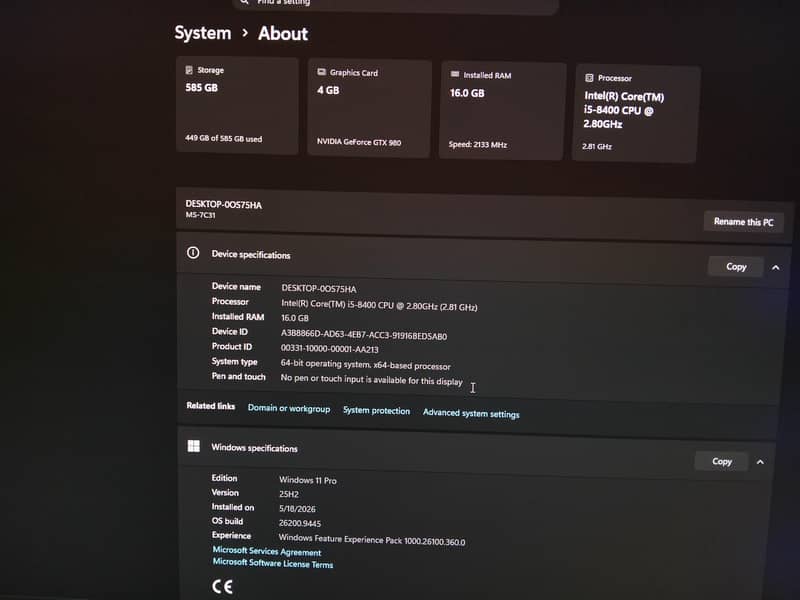800x600 pixels.
Task: Click the Installed on 5/18/2026 value
Action: [x=297, y=509]
